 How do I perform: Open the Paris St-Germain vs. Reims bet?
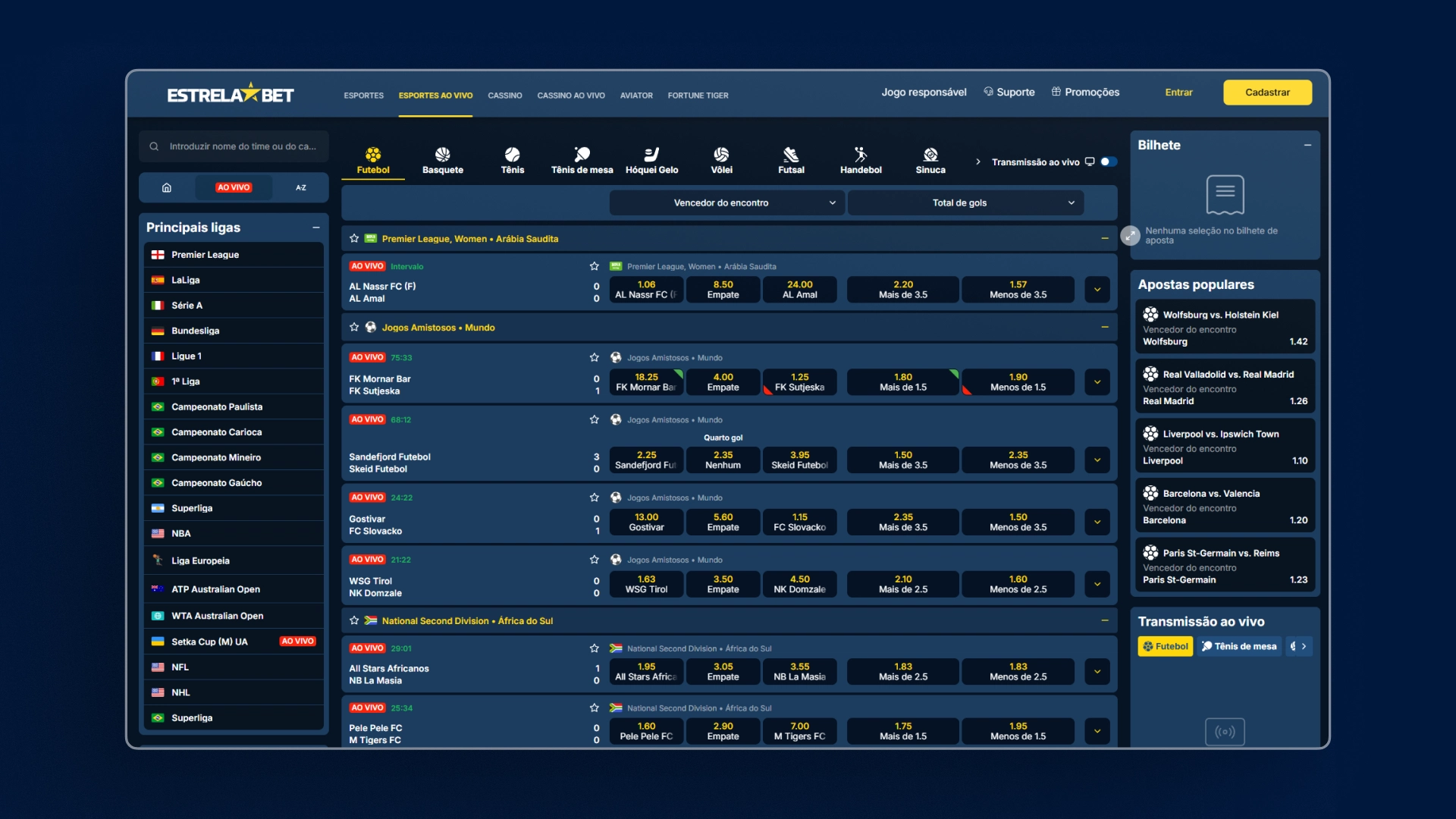(x=1225, y=566)
